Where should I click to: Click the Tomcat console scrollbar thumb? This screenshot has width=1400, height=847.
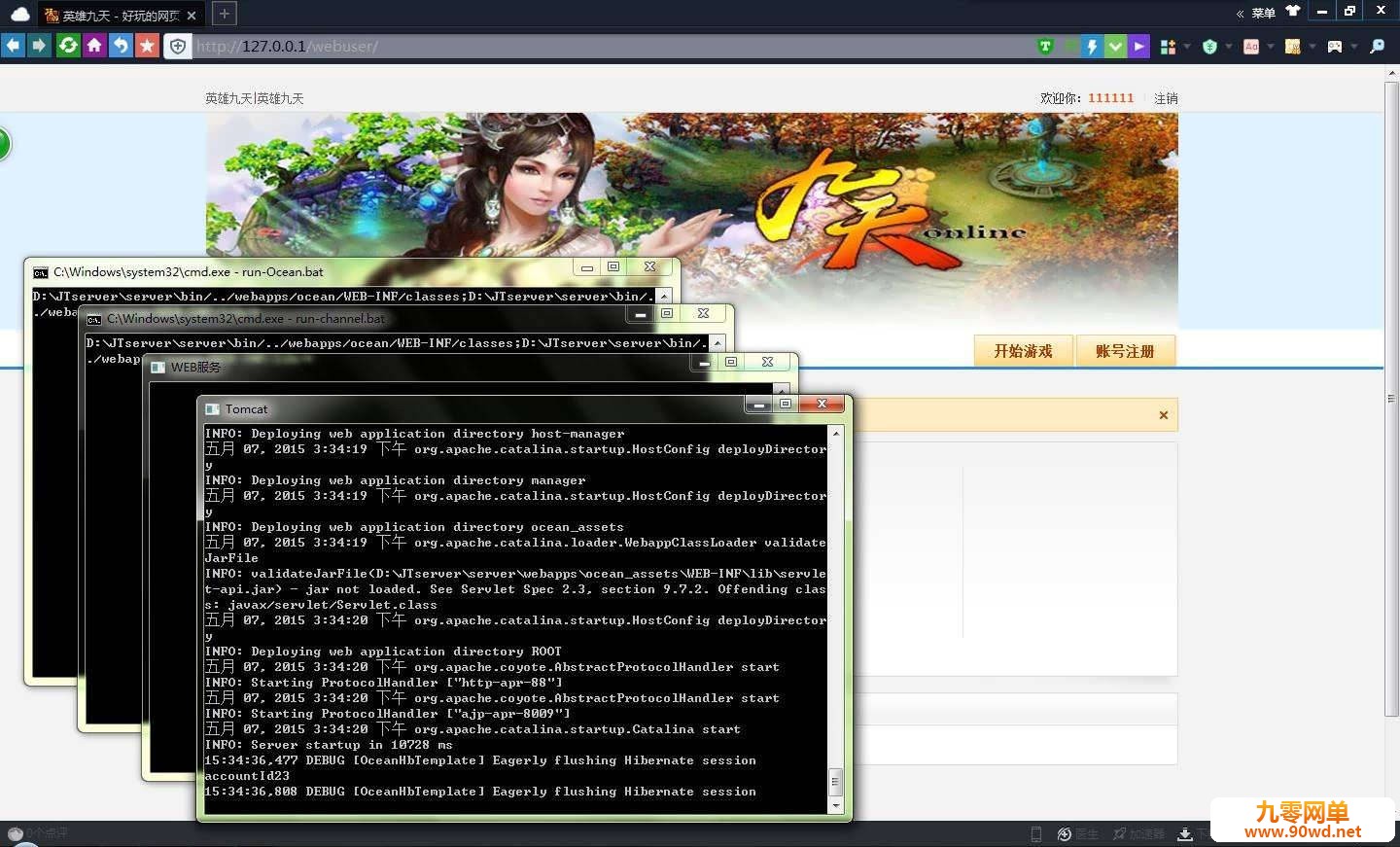click(835, 782)
